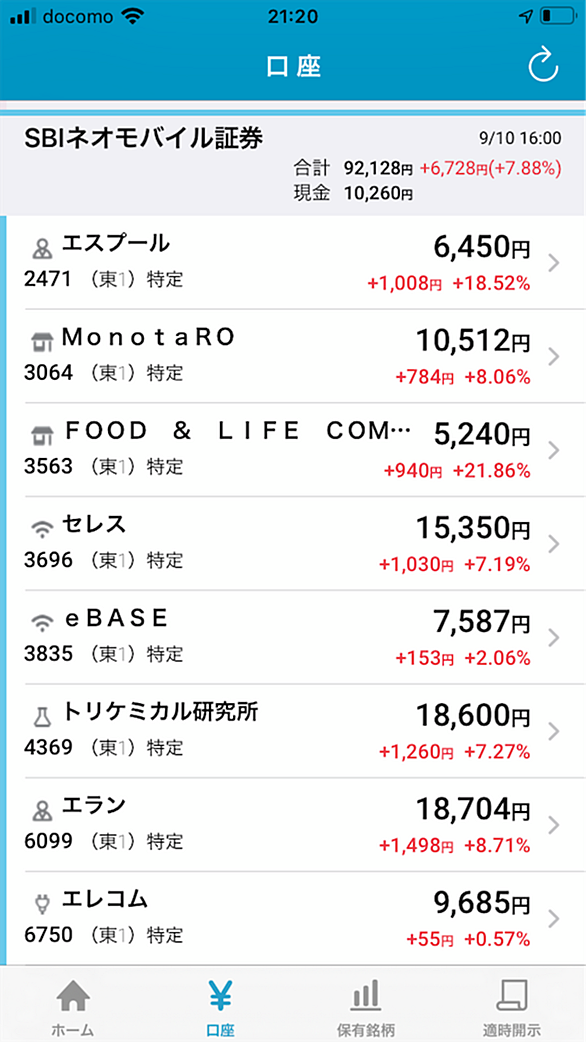Tap the shop icon beside MonotaRO
This screenshot has height=1042, width=586.
[x=41, y=342]
